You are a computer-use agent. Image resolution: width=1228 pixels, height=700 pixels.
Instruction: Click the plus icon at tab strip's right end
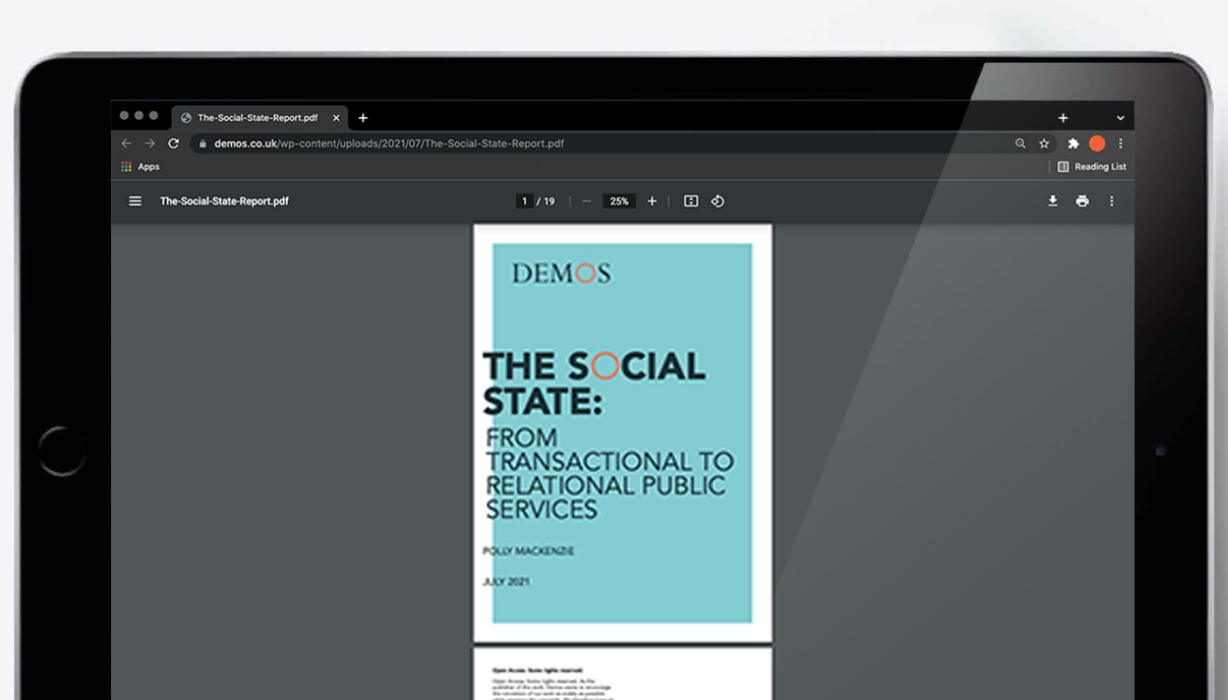tap(1063, 118)
